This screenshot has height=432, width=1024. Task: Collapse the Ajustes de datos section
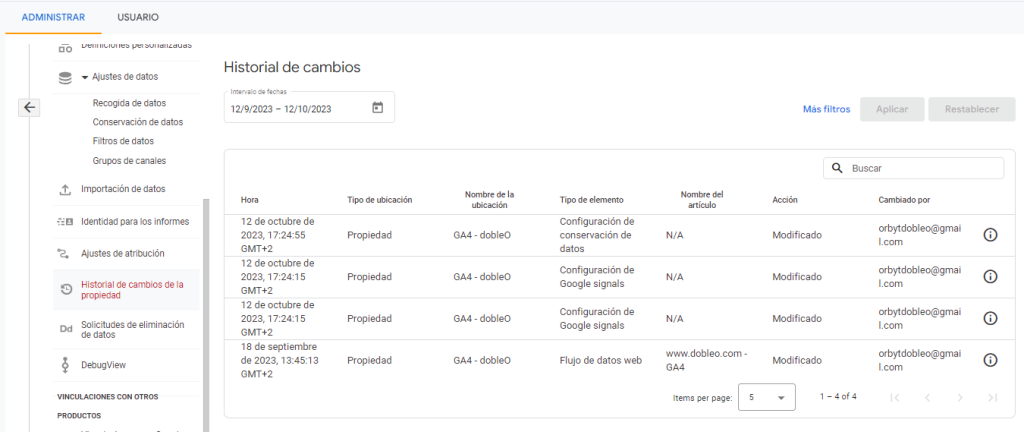point(86,77)
